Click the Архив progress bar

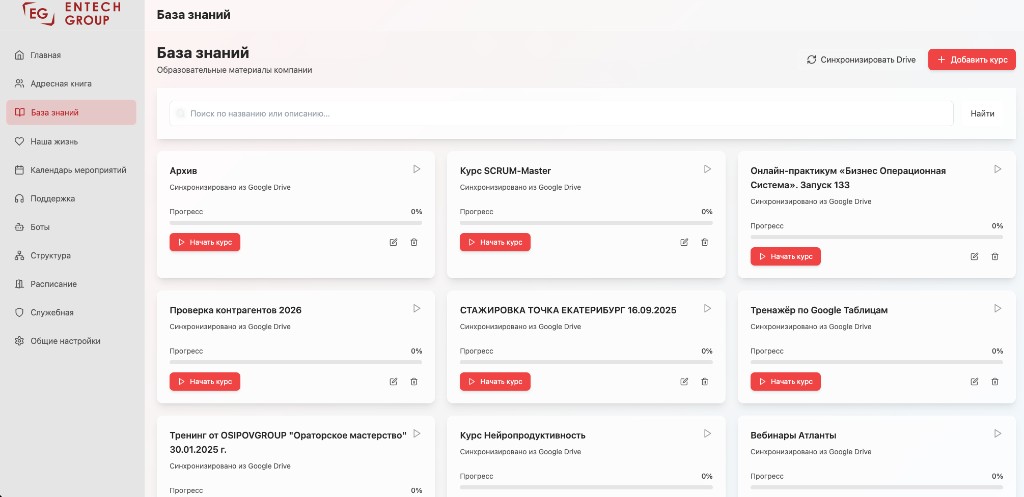[296, 223]
